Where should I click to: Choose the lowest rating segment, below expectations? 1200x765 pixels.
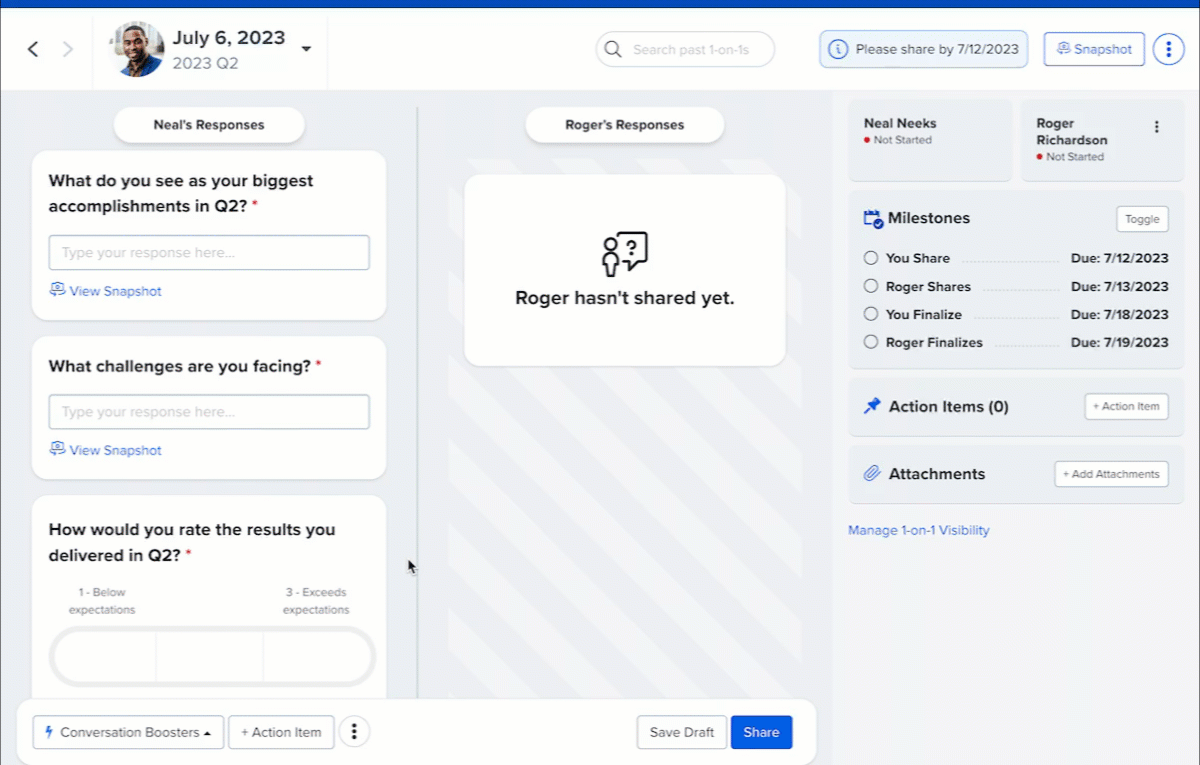104,657
